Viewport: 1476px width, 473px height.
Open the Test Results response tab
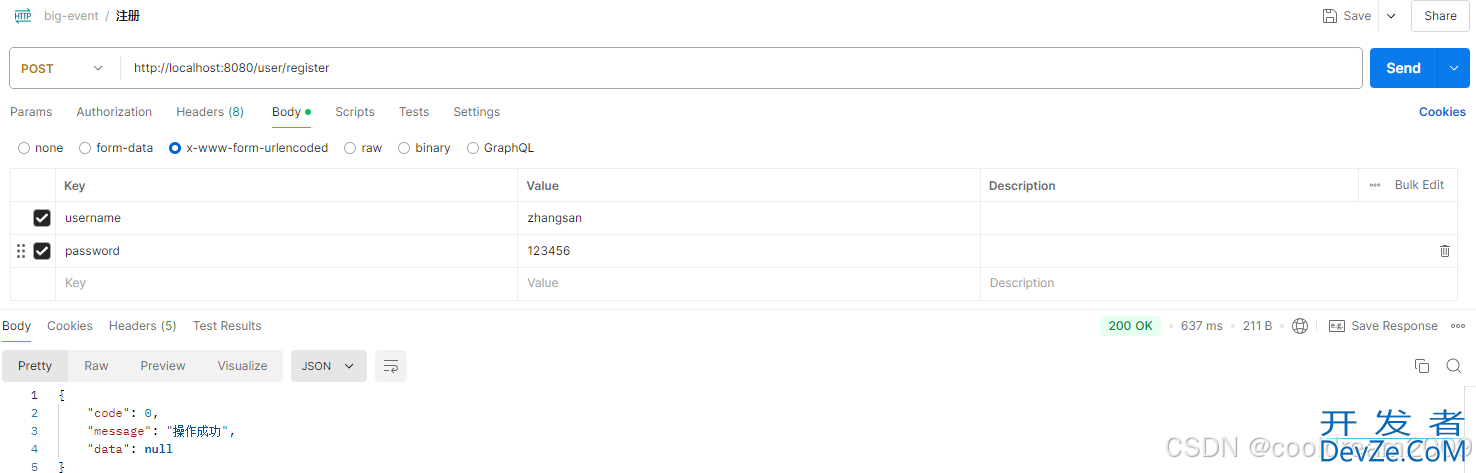227,326
